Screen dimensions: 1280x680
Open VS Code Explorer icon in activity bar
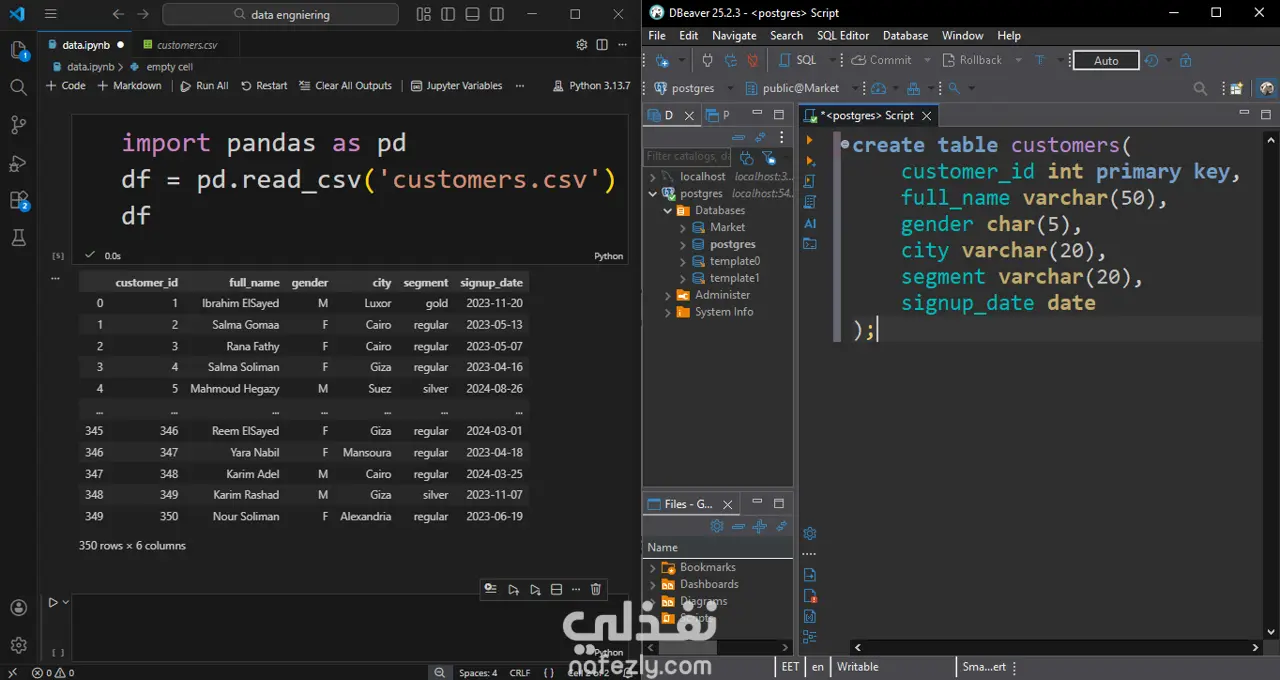coord(18,50)
